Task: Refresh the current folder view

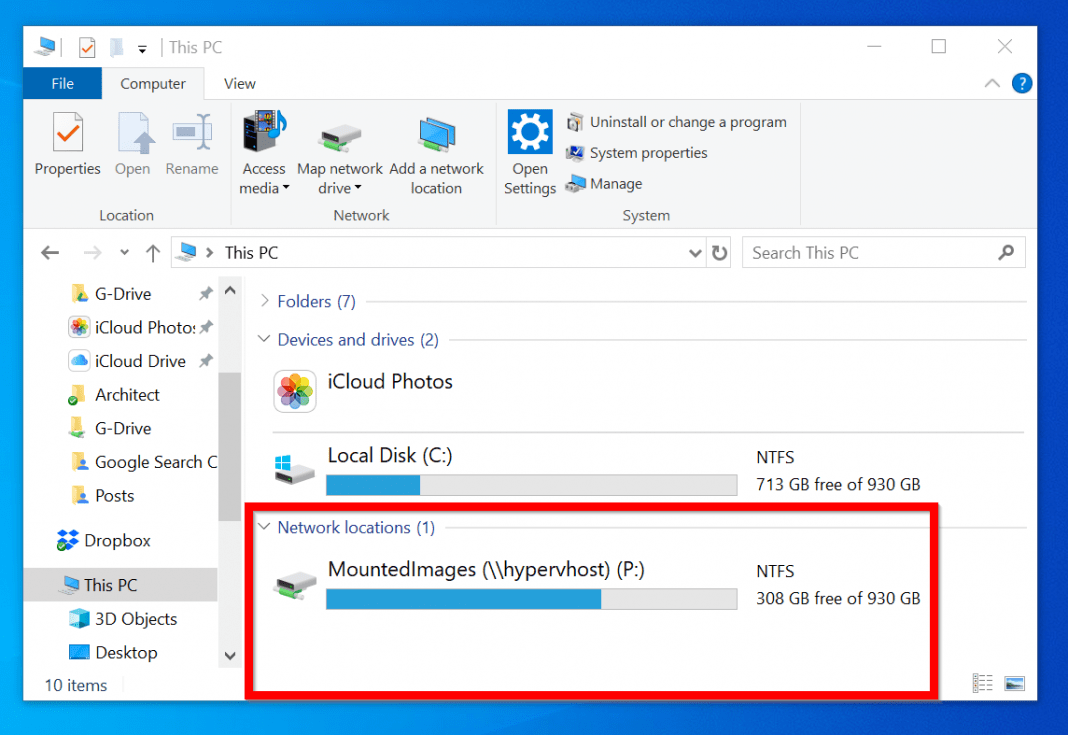Action: point(719,252)
